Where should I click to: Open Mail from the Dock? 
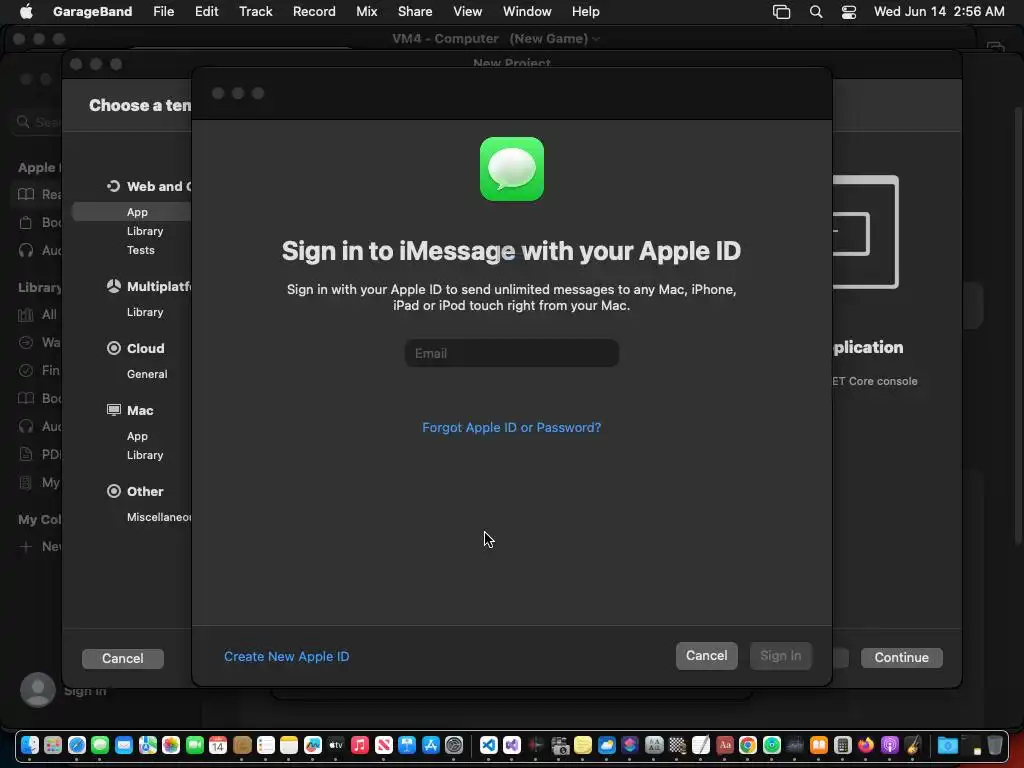[x=123, y=745]
